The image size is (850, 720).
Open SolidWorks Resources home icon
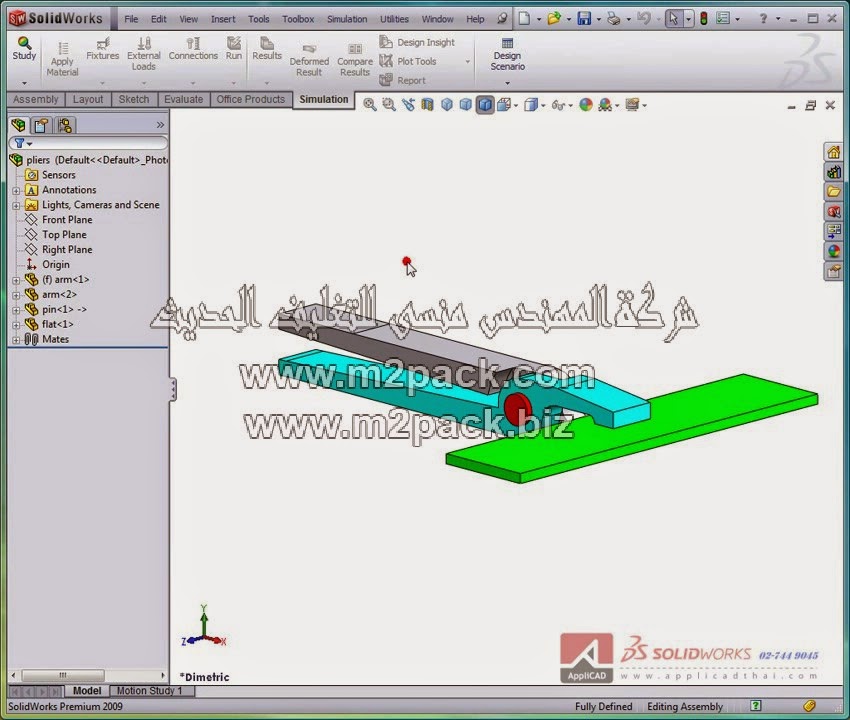[x=834, y=152]
